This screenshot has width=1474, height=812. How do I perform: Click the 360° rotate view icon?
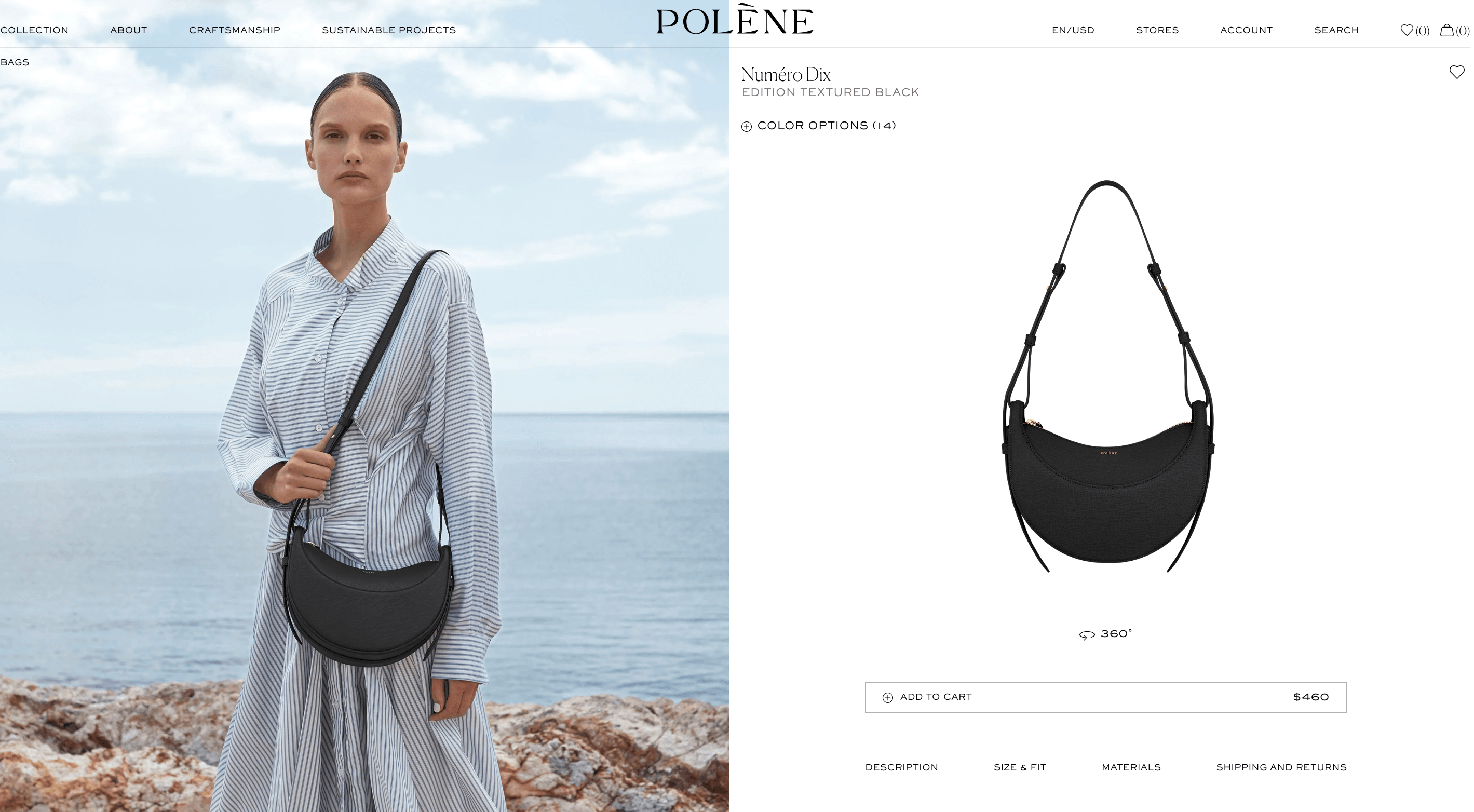point(1086,634)
